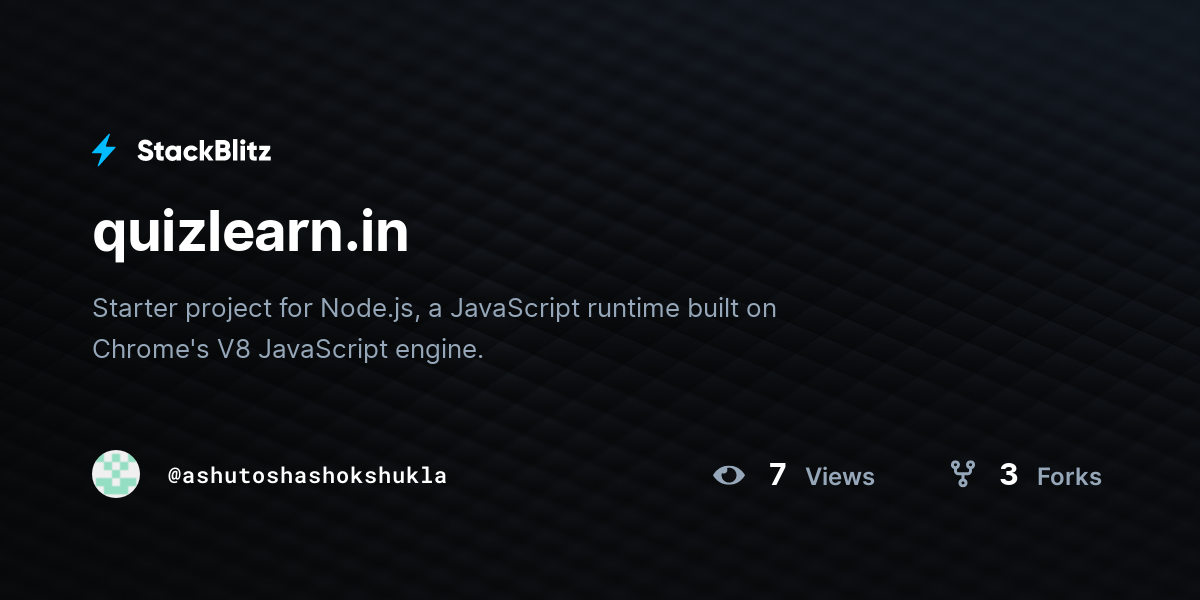The width and height of the screenshot is (1200, 600).
Task: Visit the @ashutoshashokshukla profile link
Action: 307,476
